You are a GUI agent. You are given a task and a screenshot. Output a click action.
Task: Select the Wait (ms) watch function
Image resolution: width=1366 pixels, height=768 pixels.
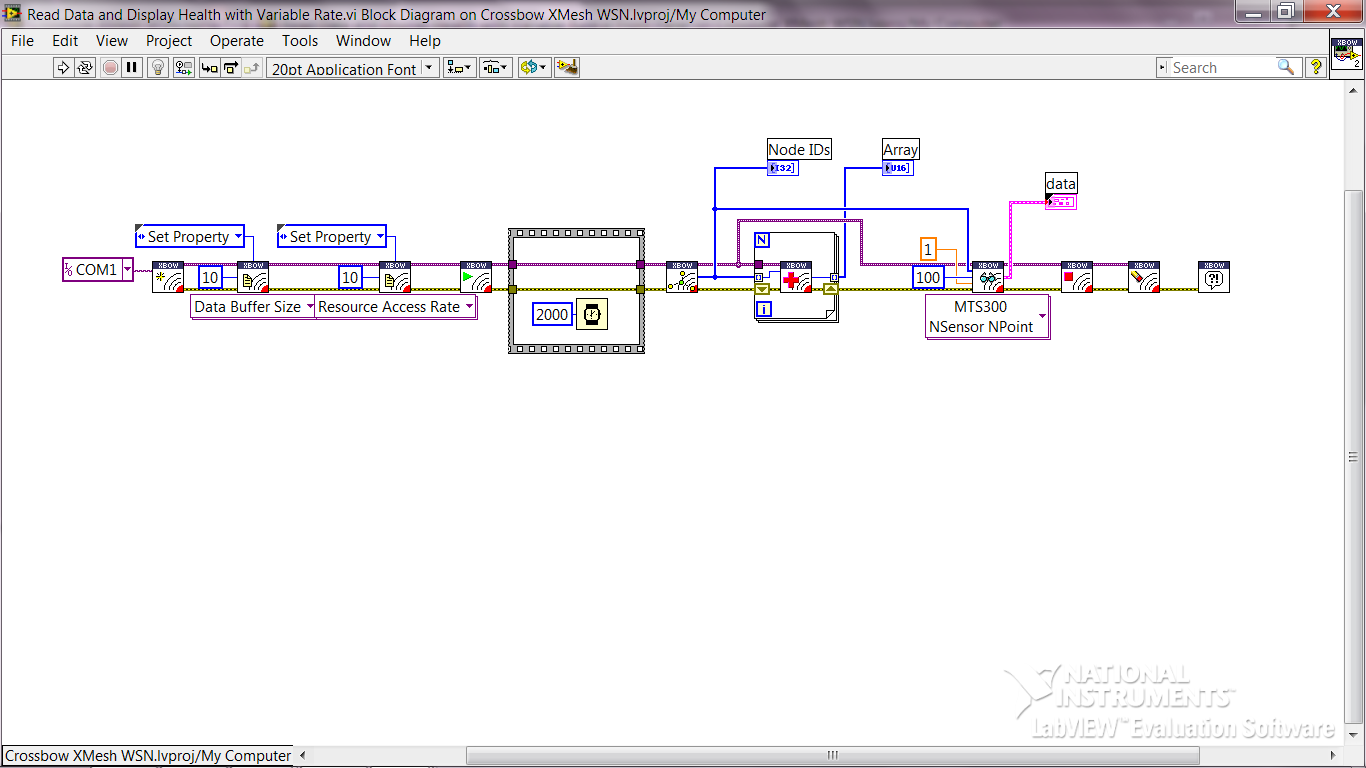[592, 314]
